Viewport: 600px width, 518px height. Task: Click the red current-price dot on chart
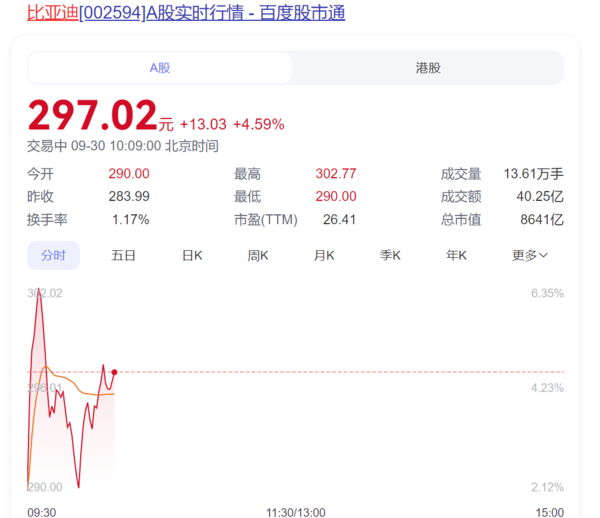(114, 372)
